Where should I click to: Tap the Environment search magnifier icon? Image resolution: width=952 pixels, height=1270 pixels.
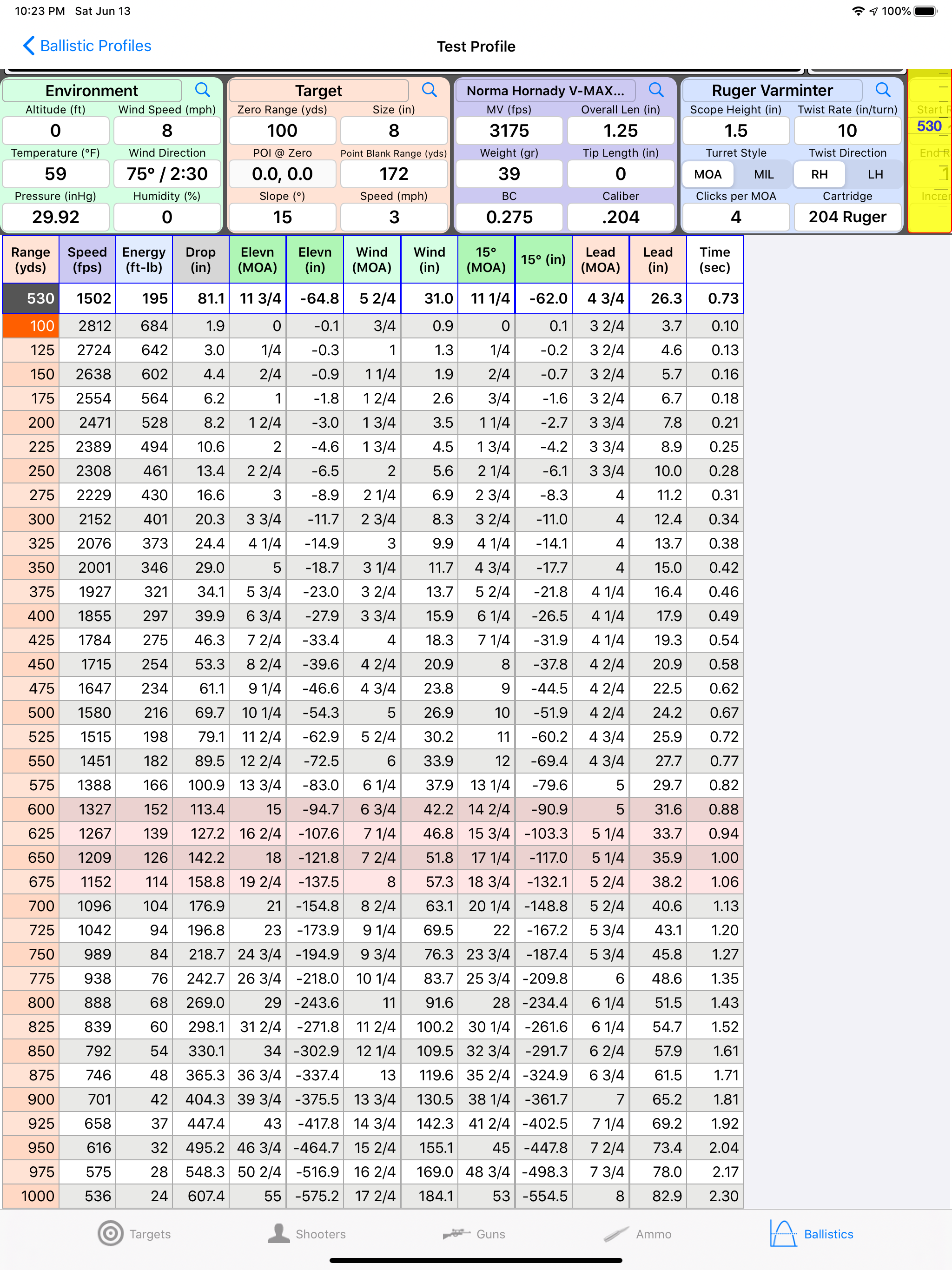202,90
